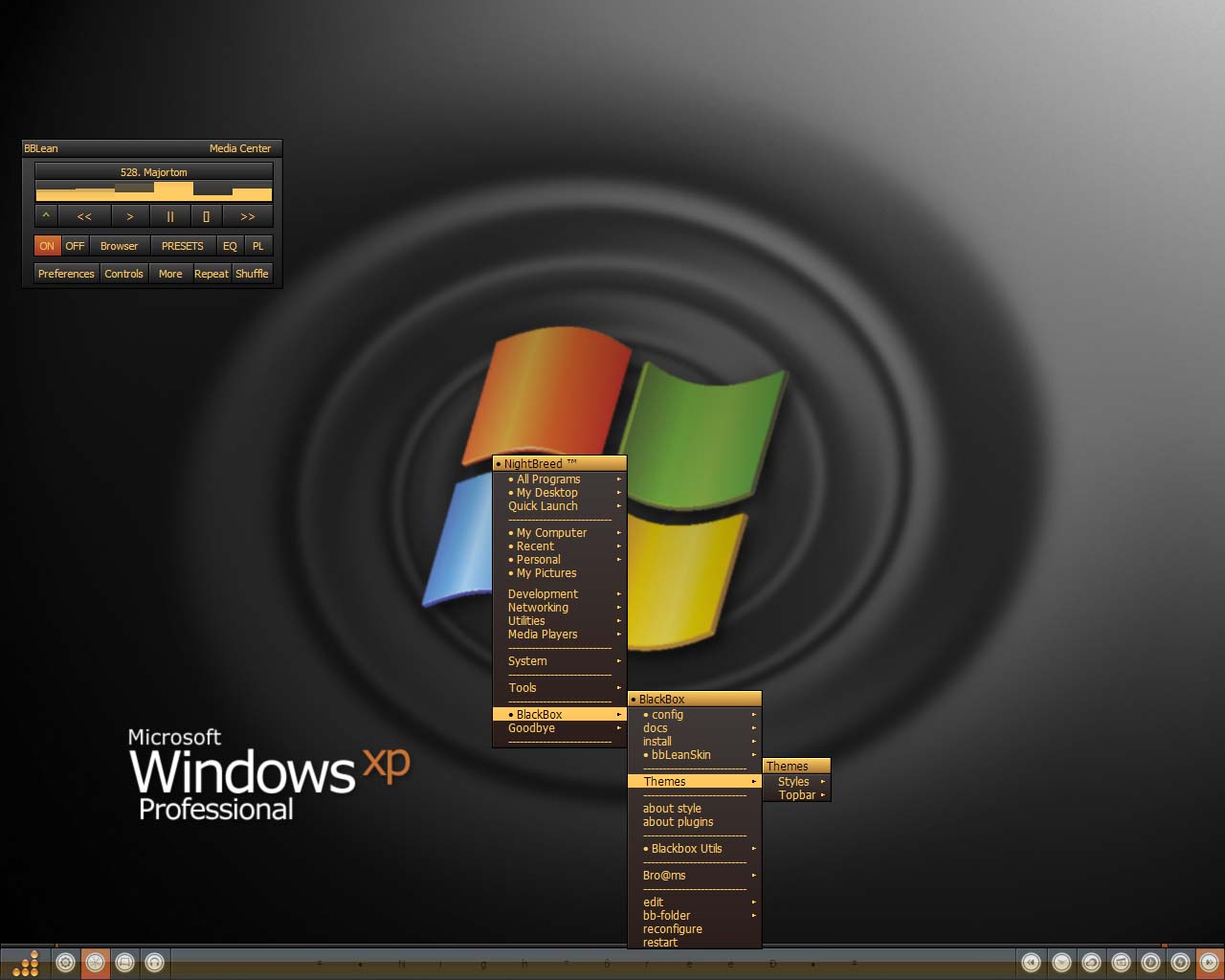
Task: Toggle the EQ window
Action: tap(230, 246)
